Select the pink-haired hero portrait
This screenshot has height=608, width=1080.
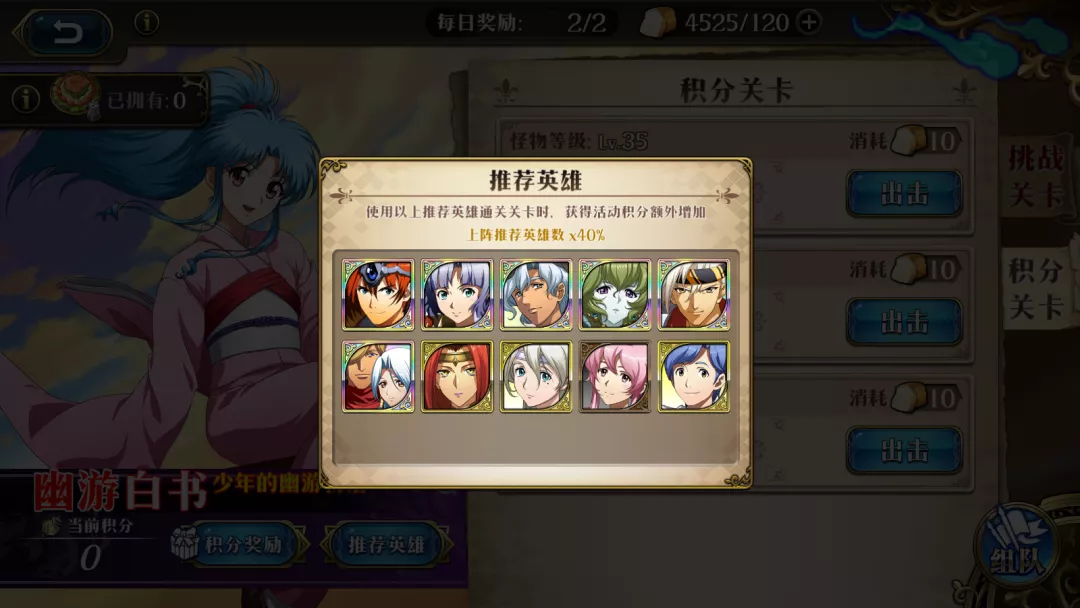(x=614, y=376)
